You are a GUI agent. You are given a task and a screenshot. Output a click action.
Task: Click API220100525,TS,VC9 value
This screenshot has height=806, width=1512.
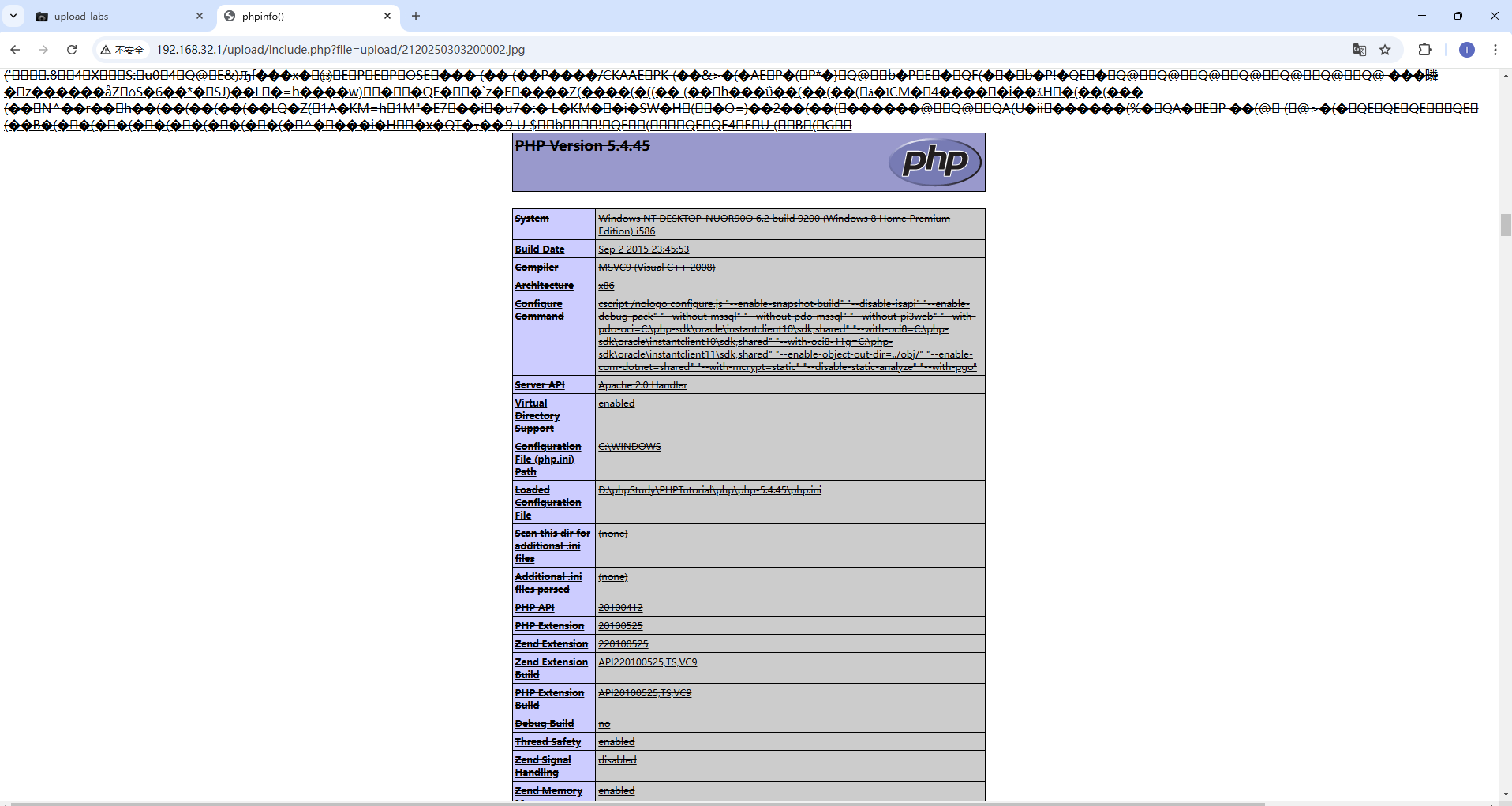(x=648, y=662)
